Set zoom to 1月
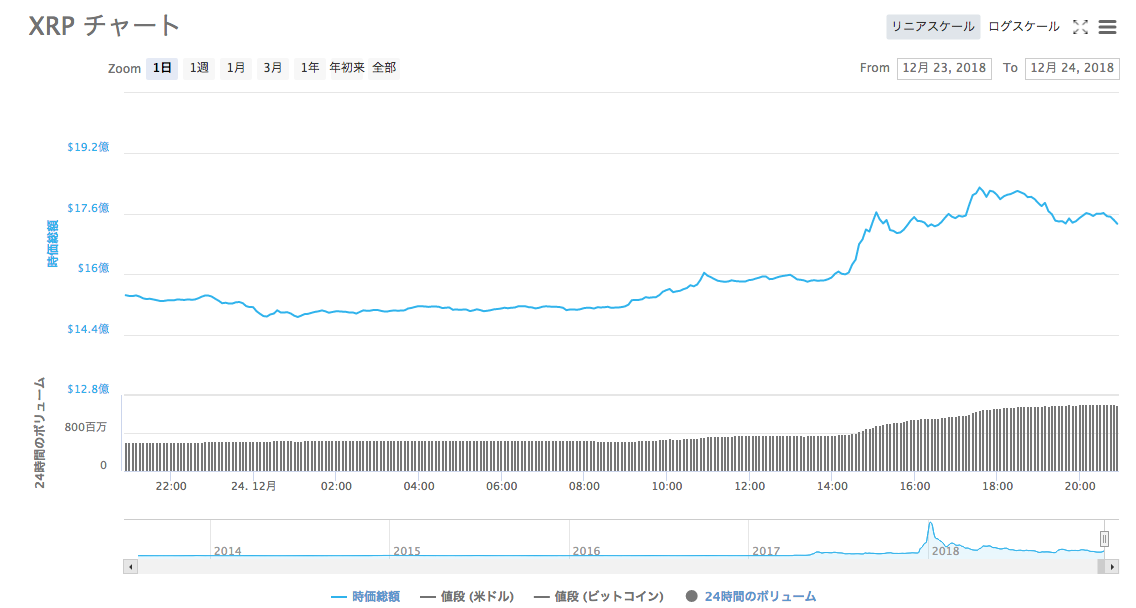 tap(236, 68)
